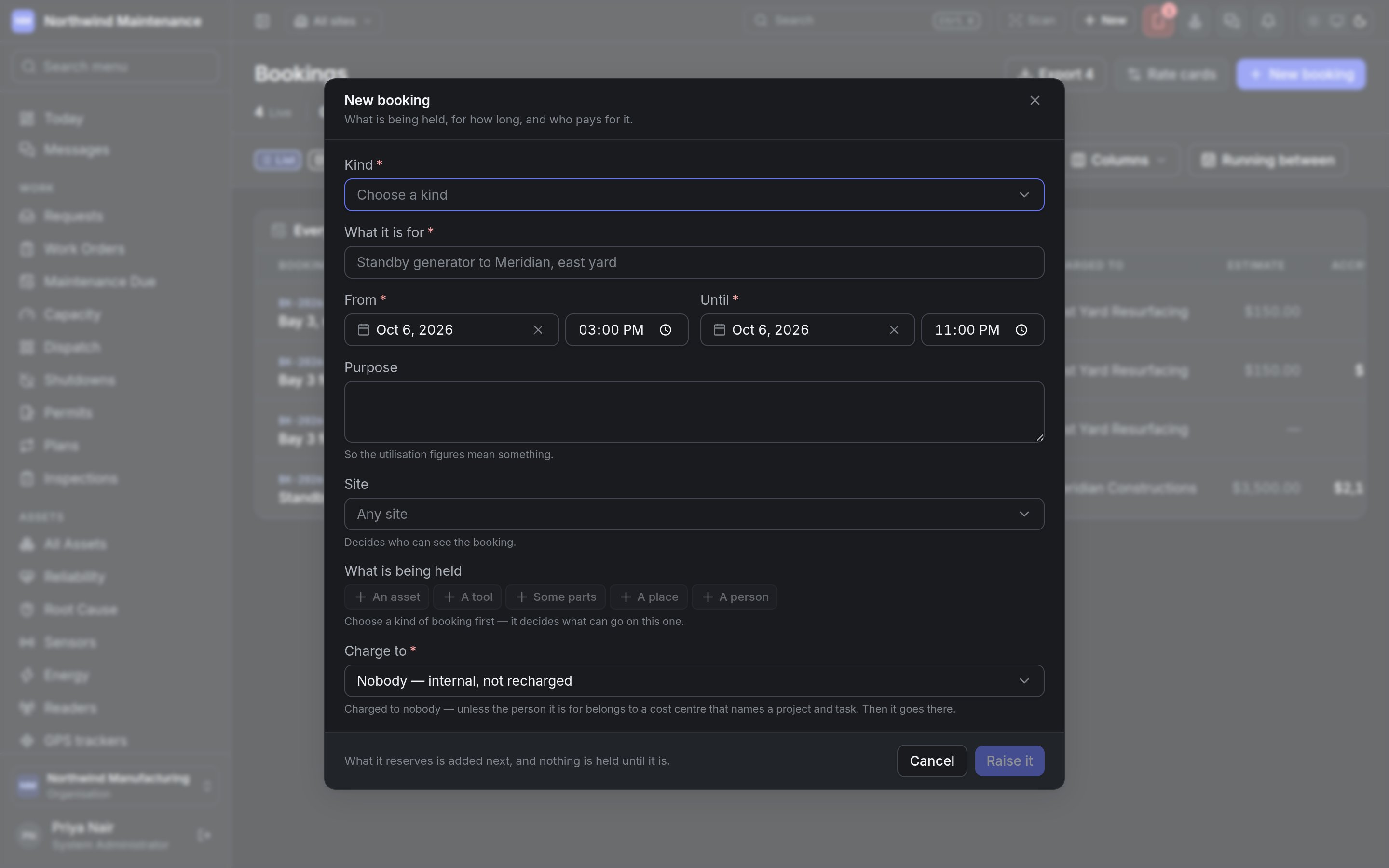Cancel the new booking
This screenshot has height=868, width=1389.
932,760
